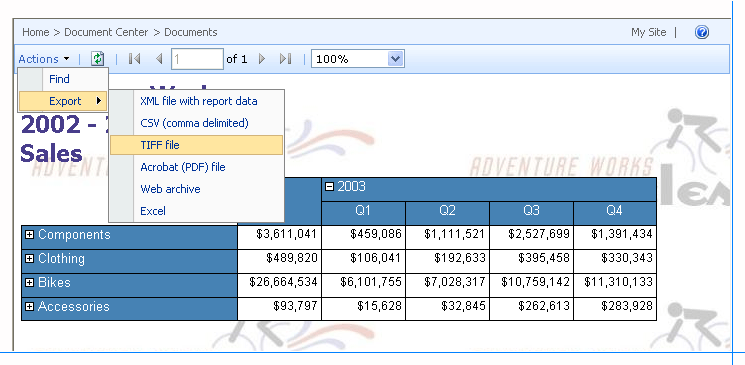Image resolution: width=745 pixels, height=365 pixels.
Task: Expand the Clothing row
Action: pos(29,259)
